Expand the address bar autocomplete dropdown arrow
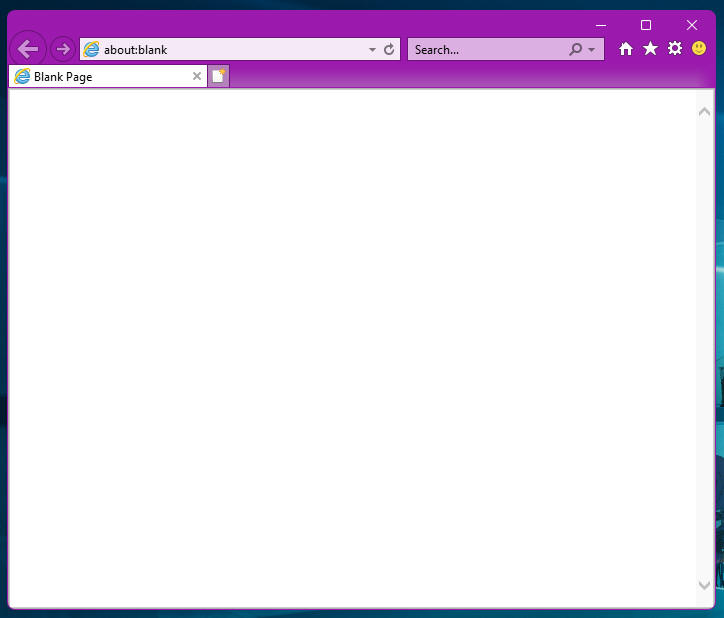Viewport: 724px width, 618px height. pyautogui.click(x=372, y=49)
